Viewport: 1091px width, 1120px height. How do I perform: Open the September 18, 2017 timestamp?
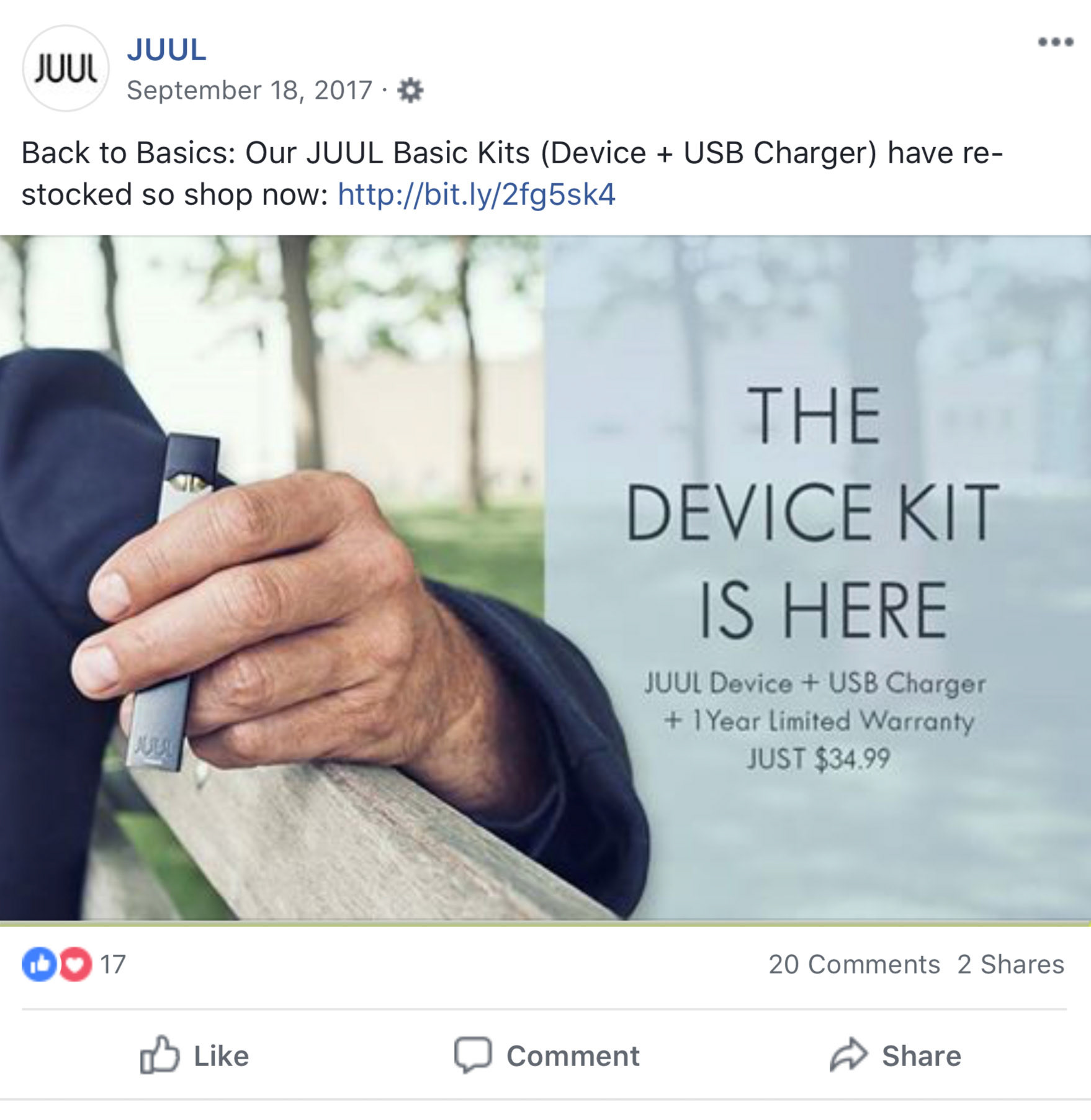tap(249, 91)
